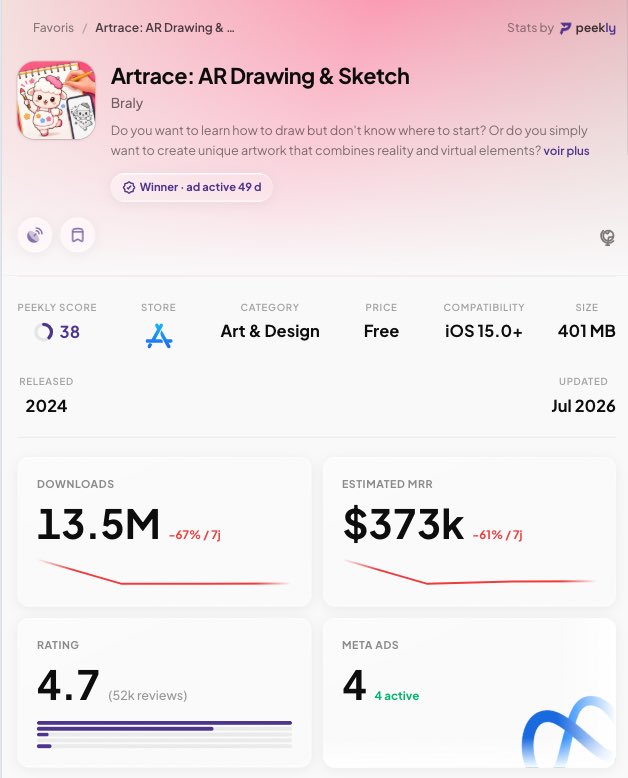Image resolution: width=628 pixels, height=778 pixels.
Task: Click the Peekly Score value 38
Action: [x=69, y=332]
